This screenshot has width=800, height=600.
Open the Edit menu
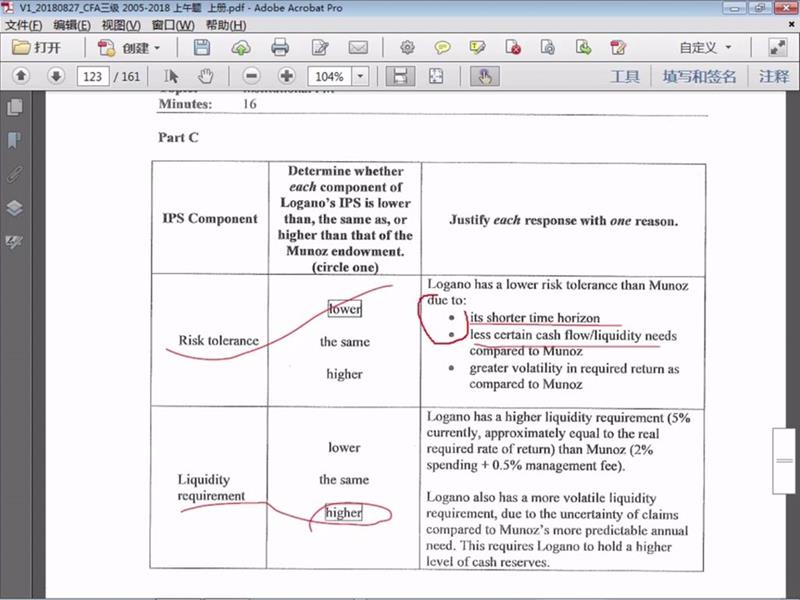[72, 25]
